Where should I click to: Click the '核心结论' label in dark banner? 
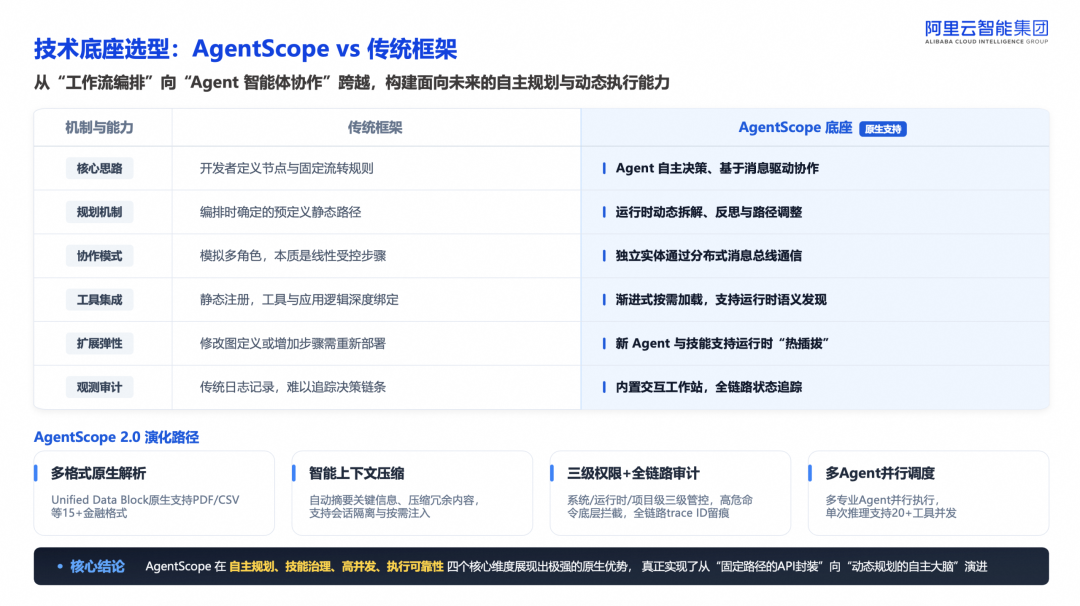coord(97,566)
